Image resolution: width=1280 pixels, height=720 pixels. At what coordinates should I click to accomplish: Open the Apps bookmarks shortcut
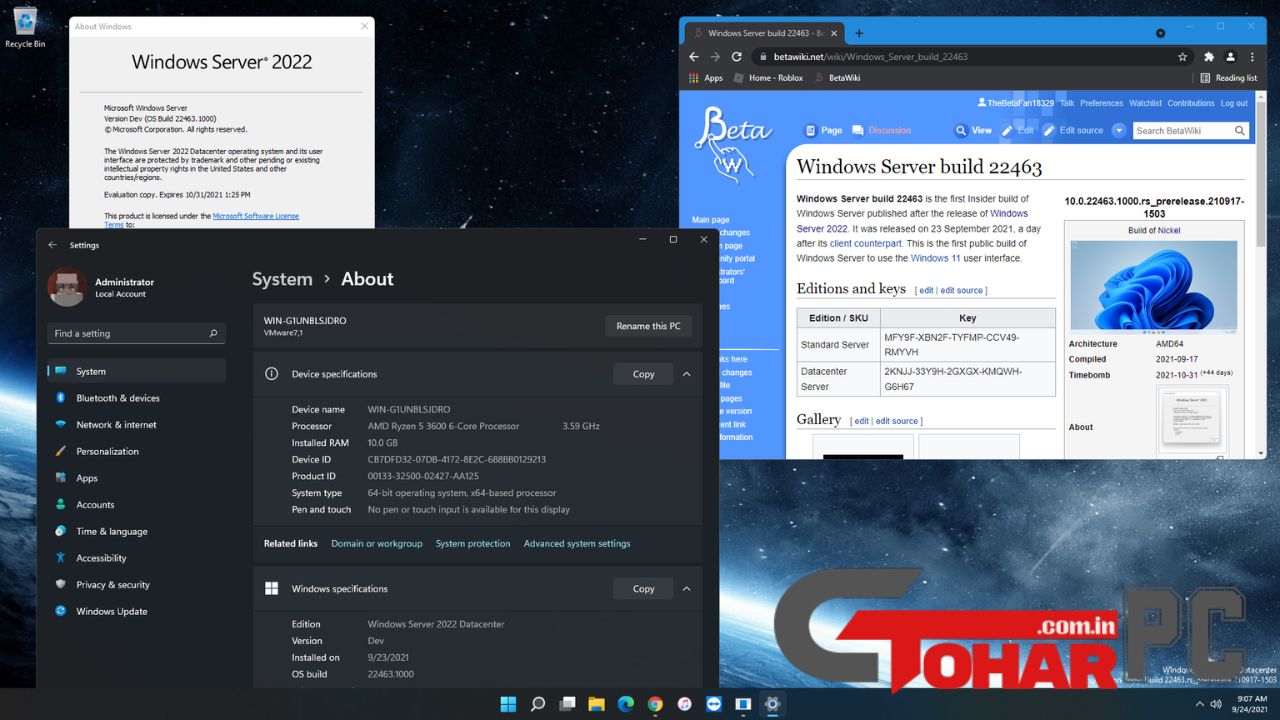click(706, 78)
